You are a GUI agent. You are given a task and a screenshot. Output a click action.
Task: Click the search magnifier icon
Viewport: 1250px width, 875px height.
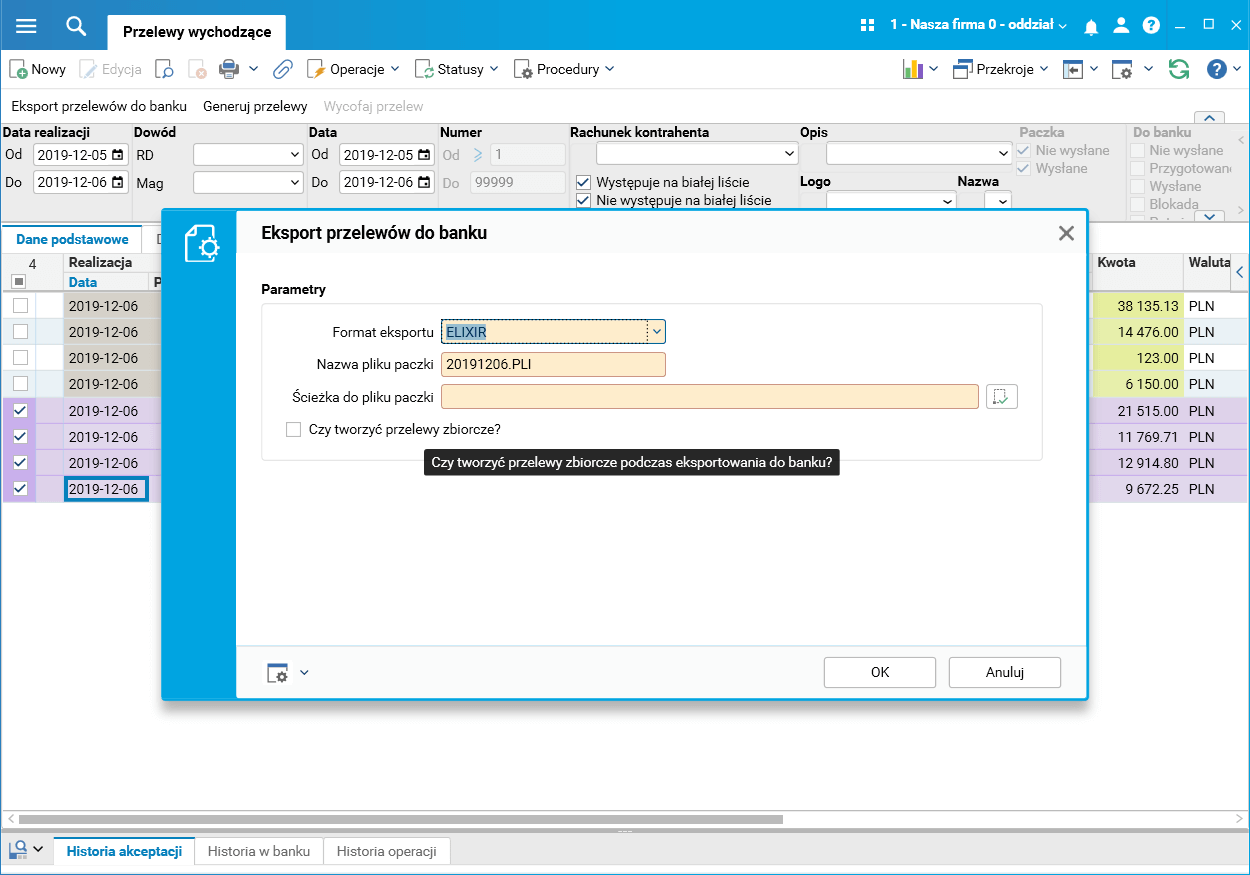[77, 26]
